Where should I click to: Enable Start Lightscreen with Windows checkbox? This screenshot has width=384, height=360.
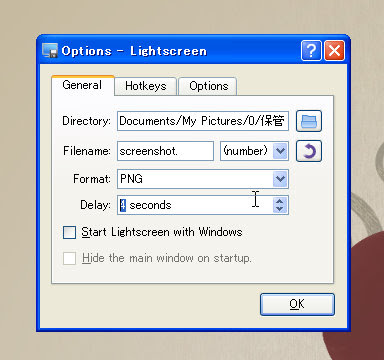point(69,232)
